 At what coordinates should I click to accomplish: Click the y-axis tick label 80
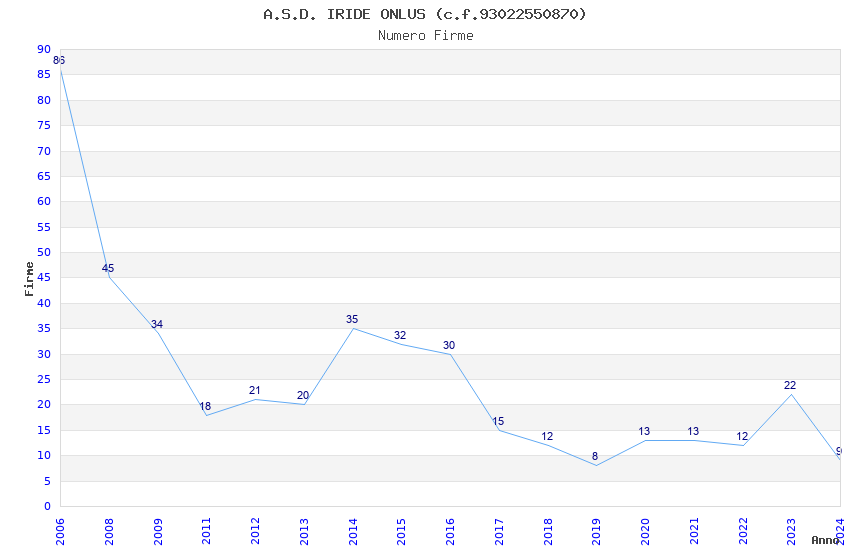pos(44,100)
